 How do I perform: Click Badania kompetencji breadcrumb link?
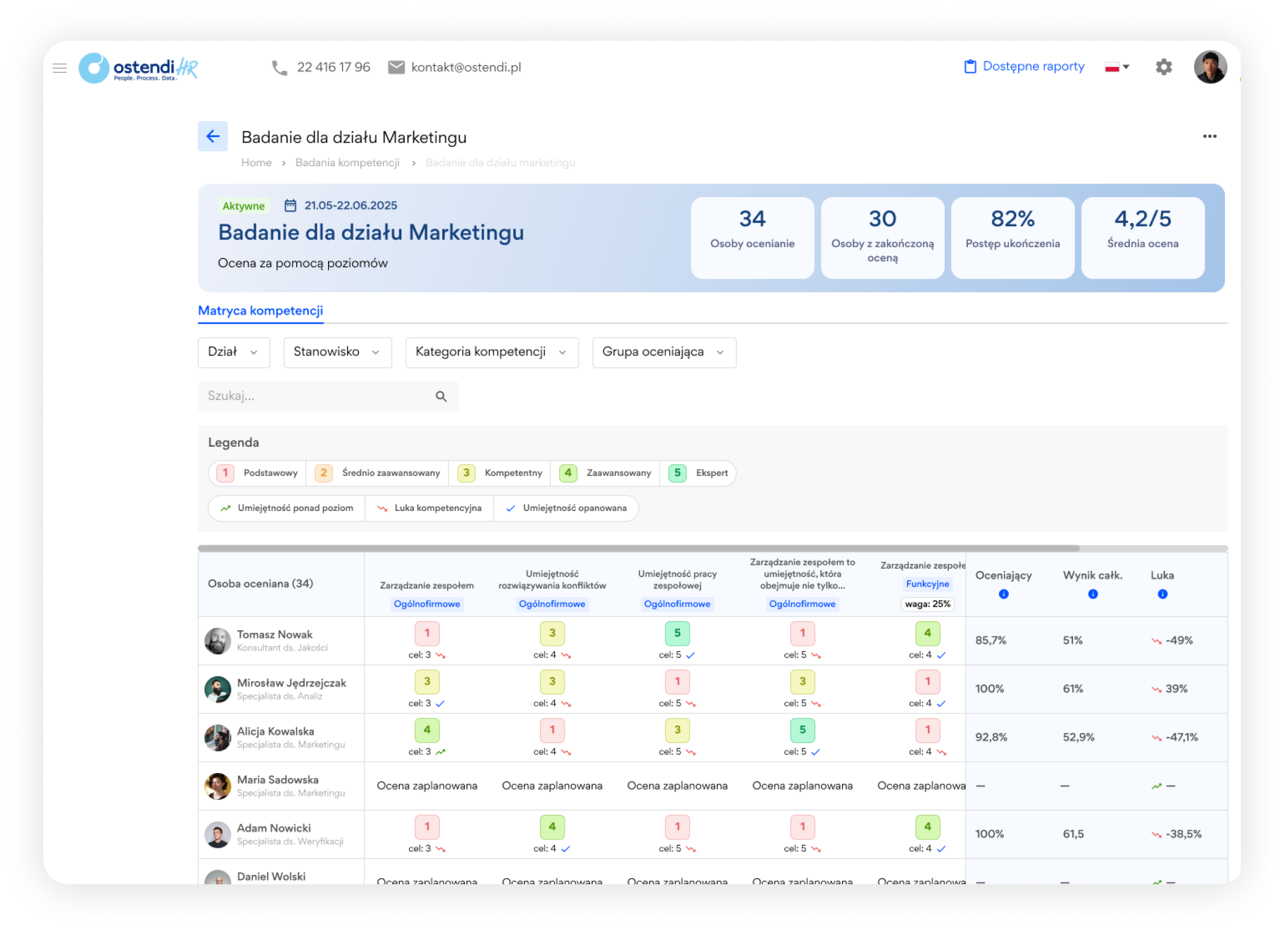click(347, 163)
